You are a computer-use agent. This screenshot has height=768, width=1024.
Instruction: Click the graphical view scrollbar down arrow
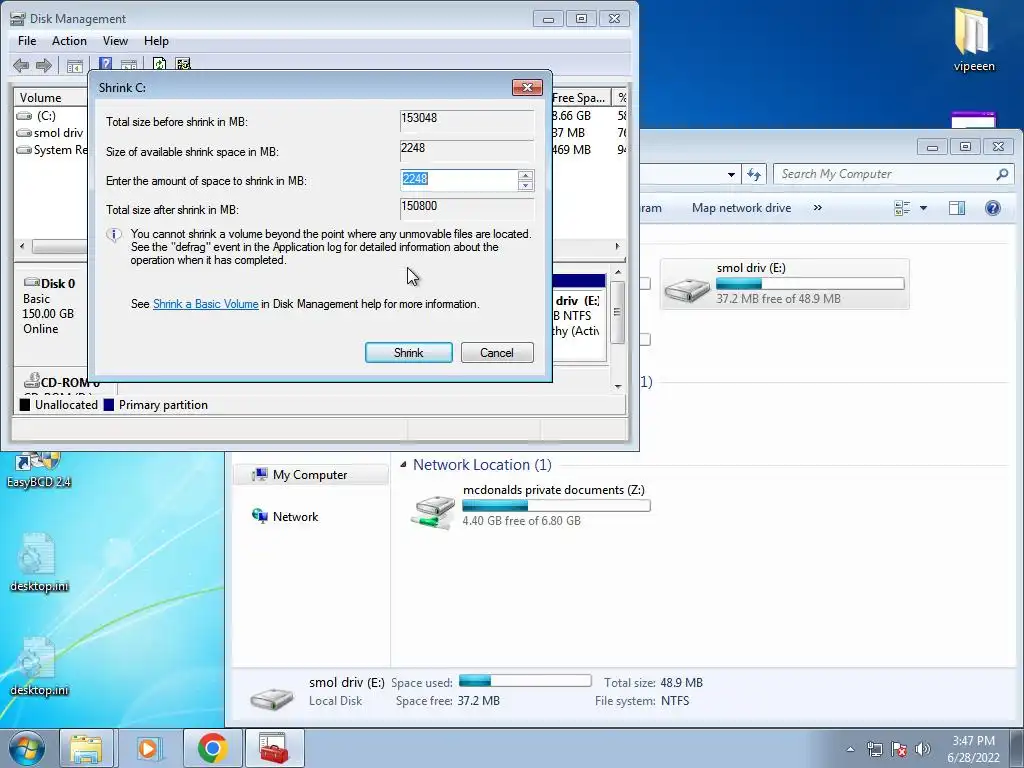(618, 386)
